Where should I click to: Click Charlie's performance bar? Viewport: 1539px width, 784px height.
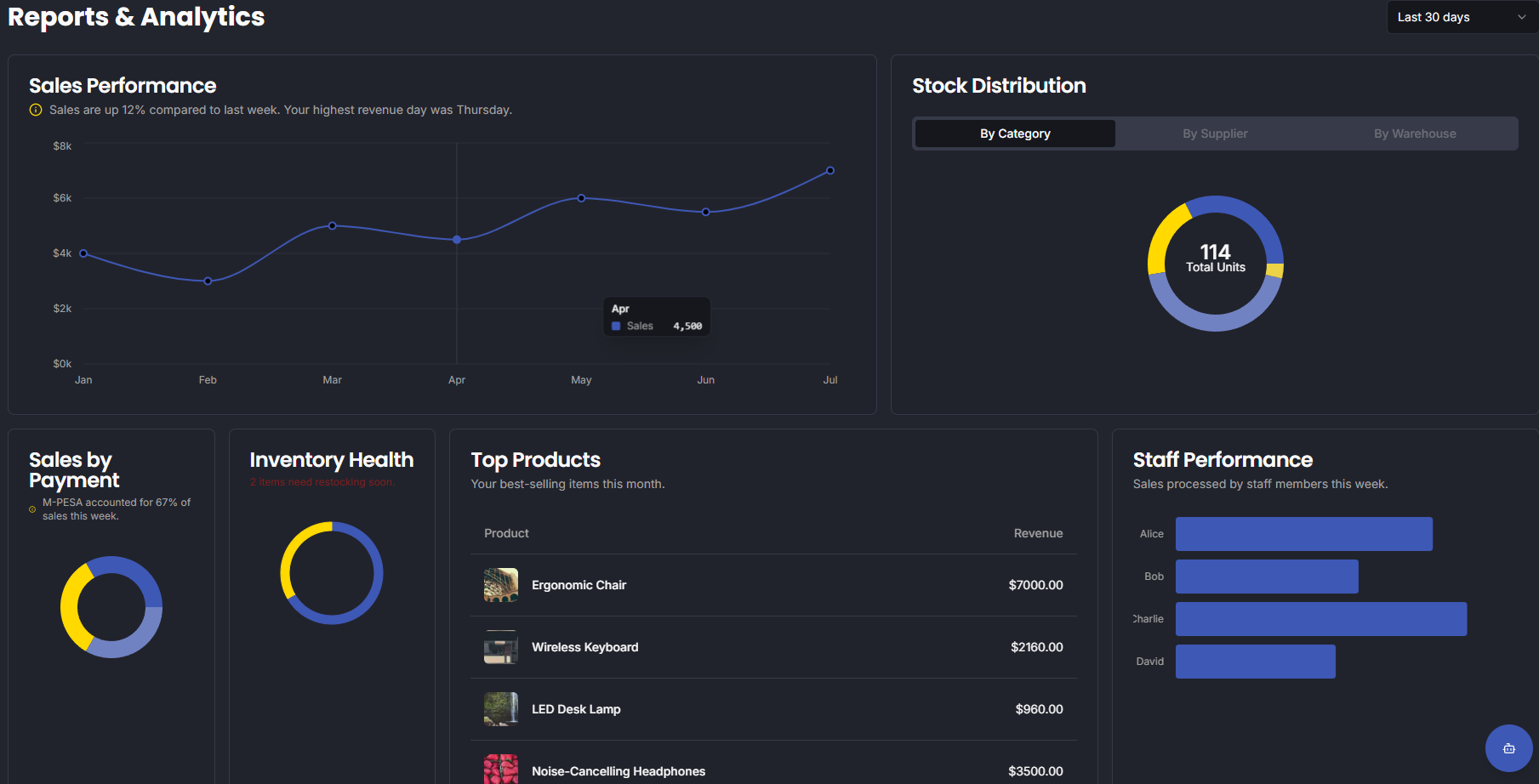pos(1320,618)
